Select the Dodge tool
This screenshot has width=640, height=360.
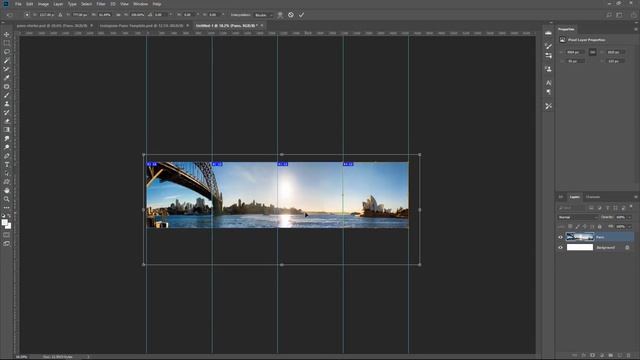7,147
